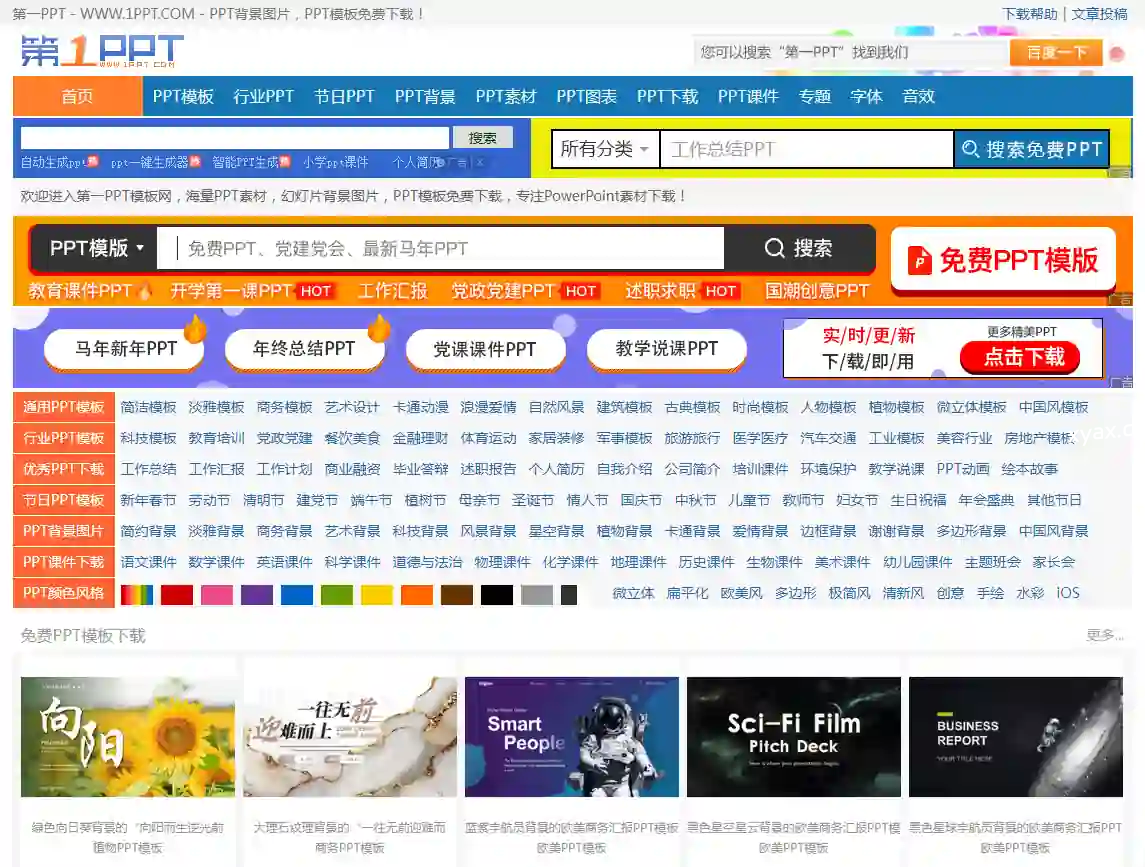1145x867 pixels.
Task: Click the red 点击下载 button
Action: [1019, 357]
